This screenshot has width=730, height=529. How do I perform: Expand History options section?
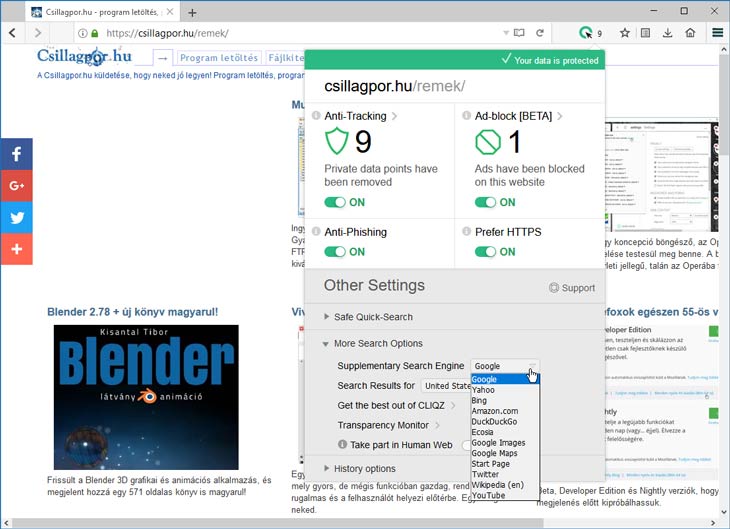coord(359,468)
